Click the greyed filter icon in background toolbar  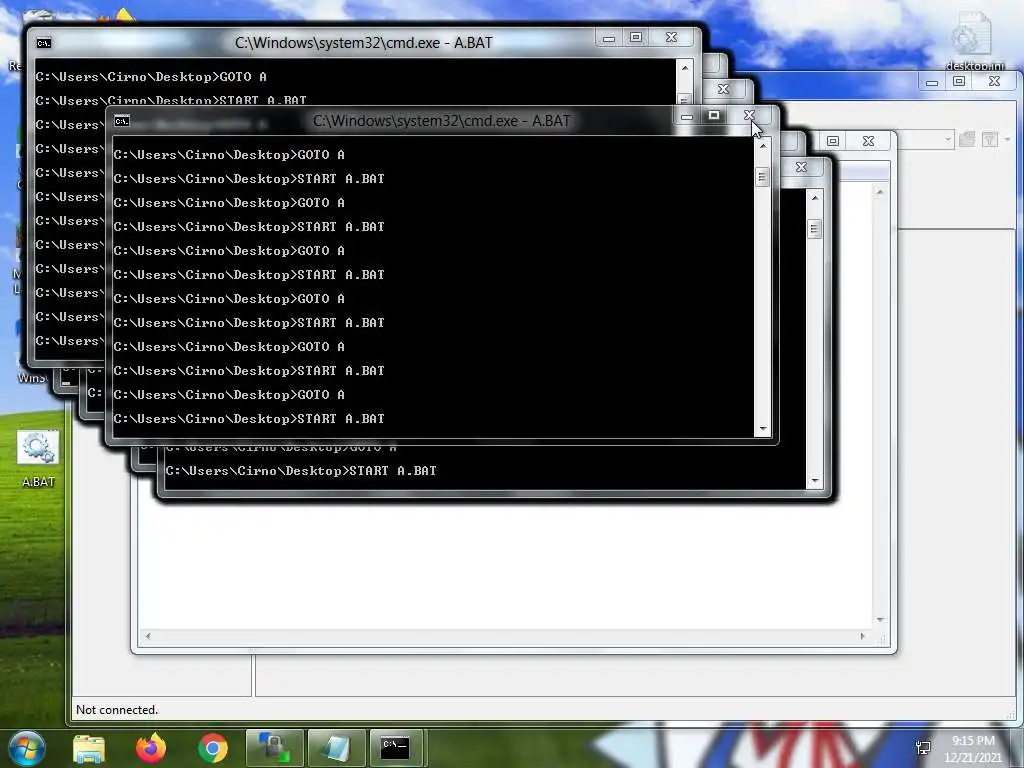[990, 139]
